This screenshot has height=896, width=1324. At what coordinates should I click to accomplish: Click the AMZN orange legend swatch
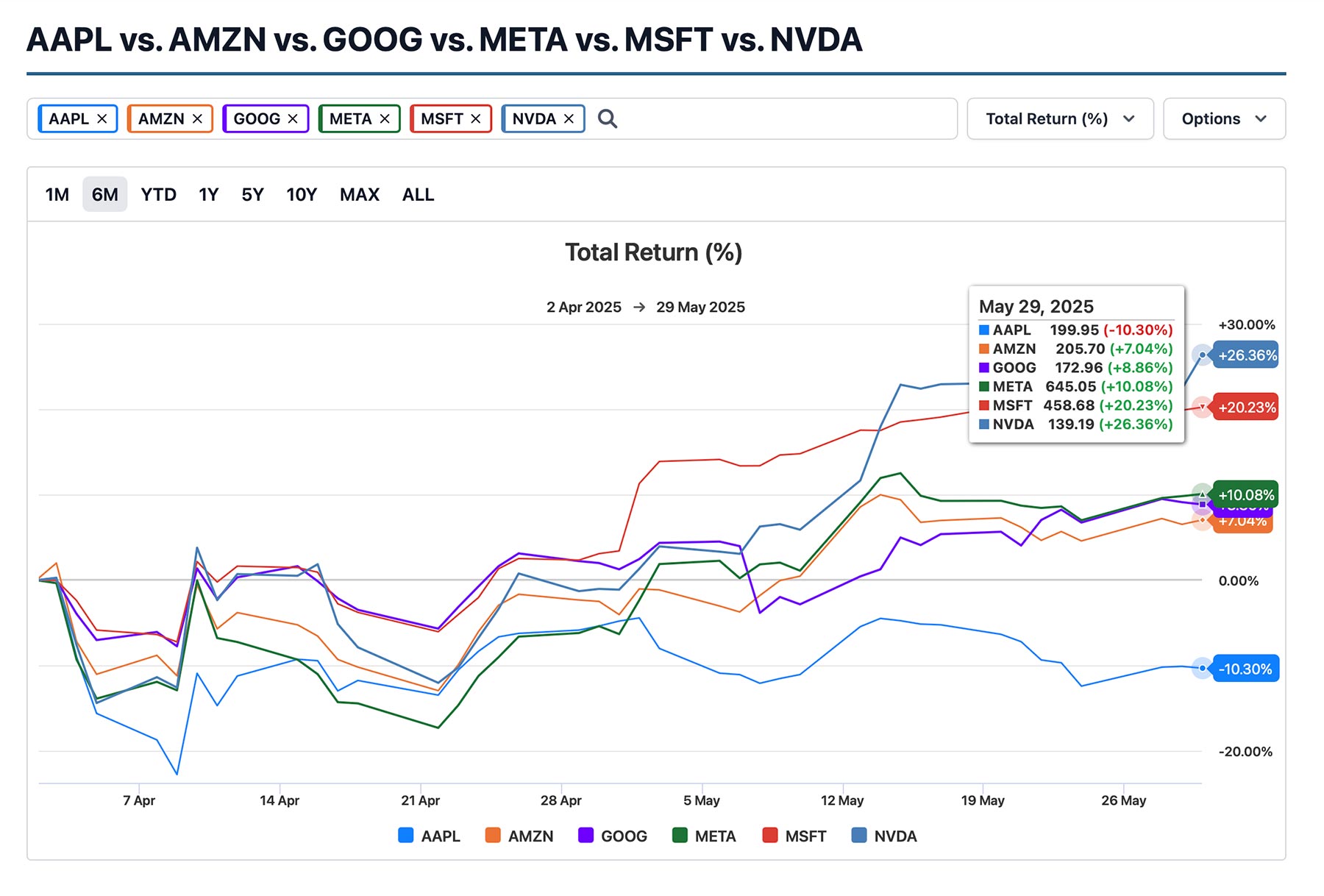[493, 835]
